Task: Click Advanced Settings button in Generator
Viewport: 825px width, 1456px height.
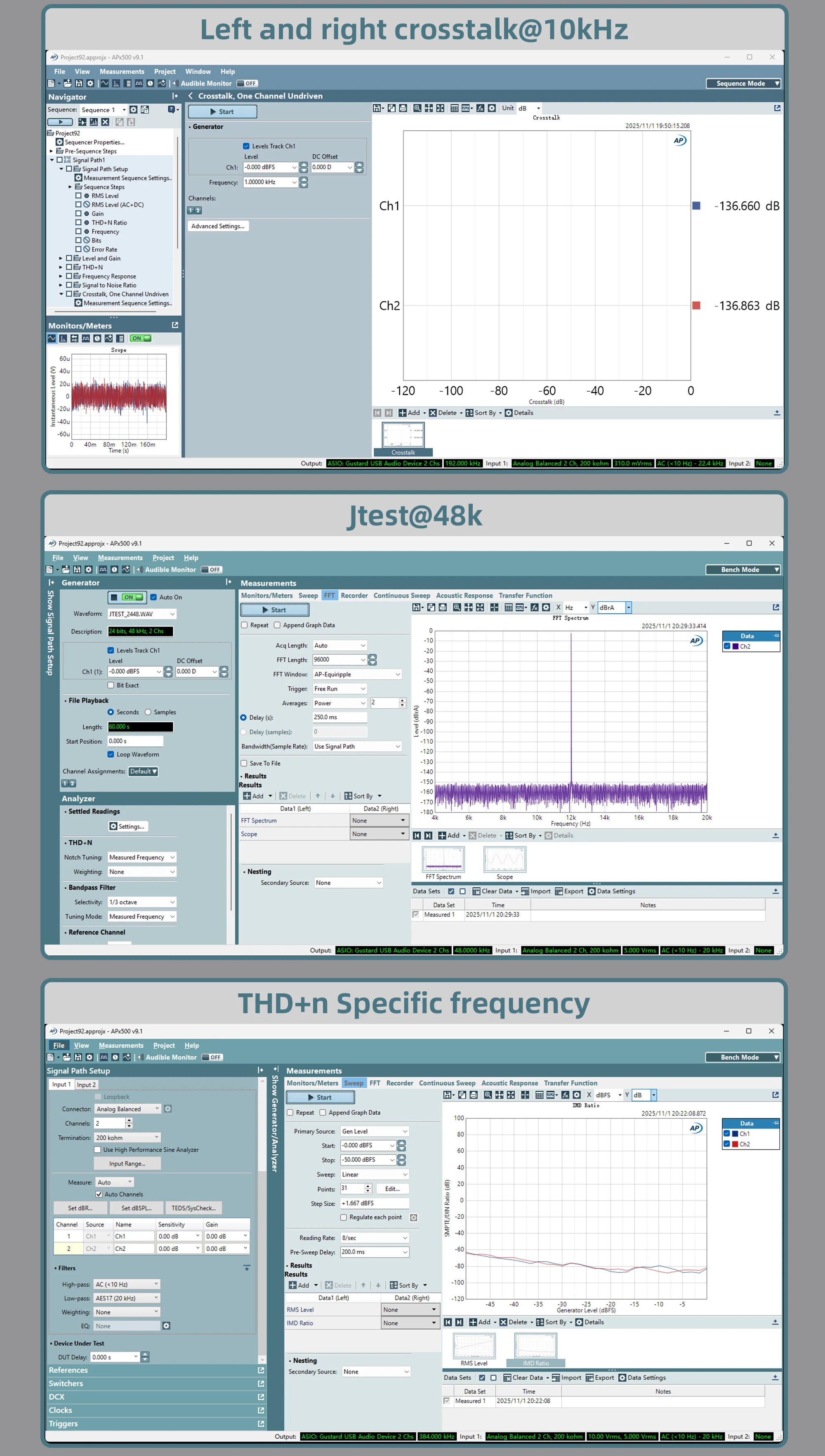Action: coord(217,226)
